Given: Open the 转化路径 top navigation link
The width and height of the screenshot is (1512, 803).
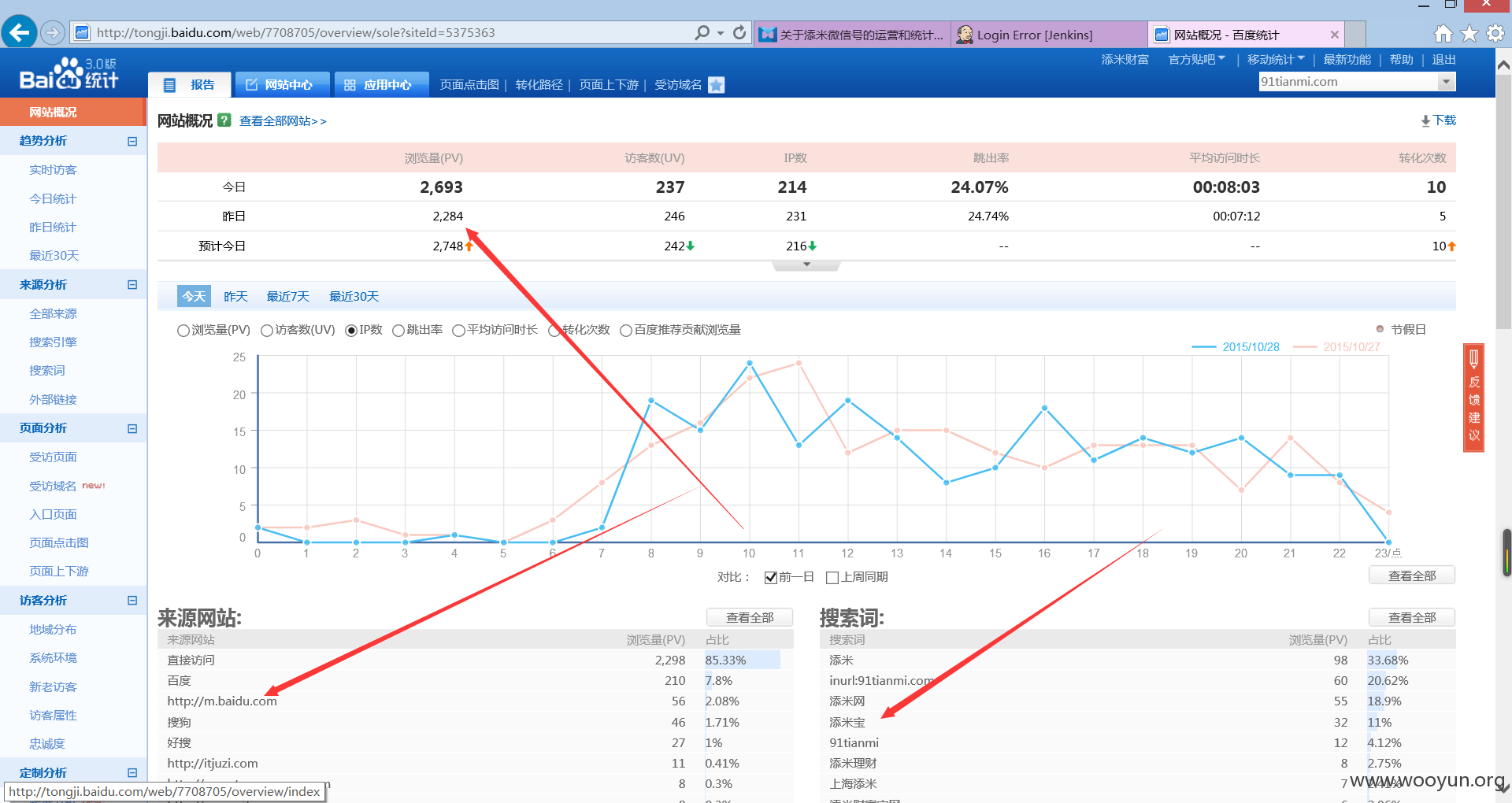Looking at the screenshot, I should pyautogui.click(x=539, y=85).
